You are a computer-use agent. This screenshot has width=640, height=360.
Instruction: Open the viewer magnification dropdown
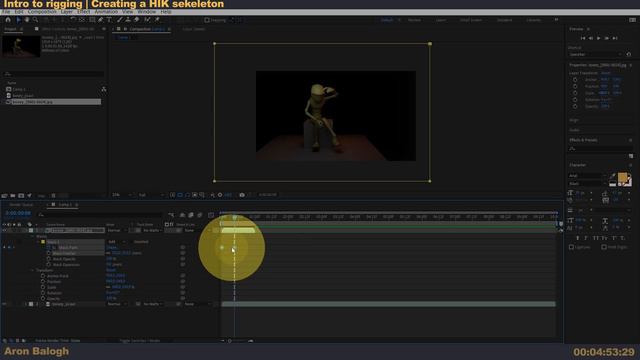click(x=122, y=195)
